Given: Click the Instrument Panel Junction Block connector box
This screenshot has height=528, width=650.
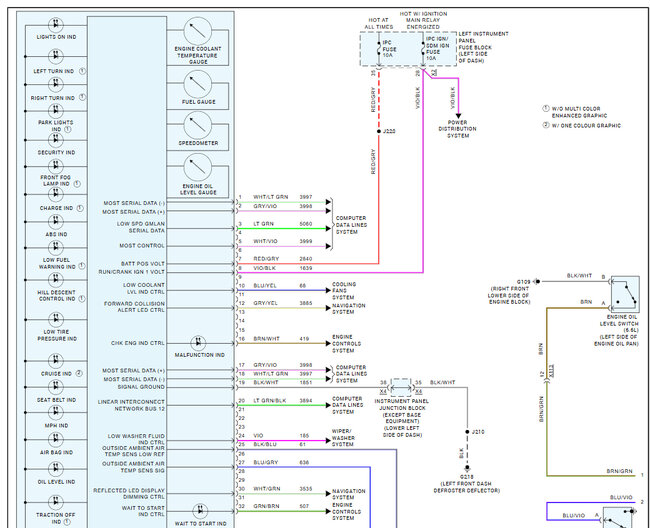Looking at the screenshot, I should 401,388.
